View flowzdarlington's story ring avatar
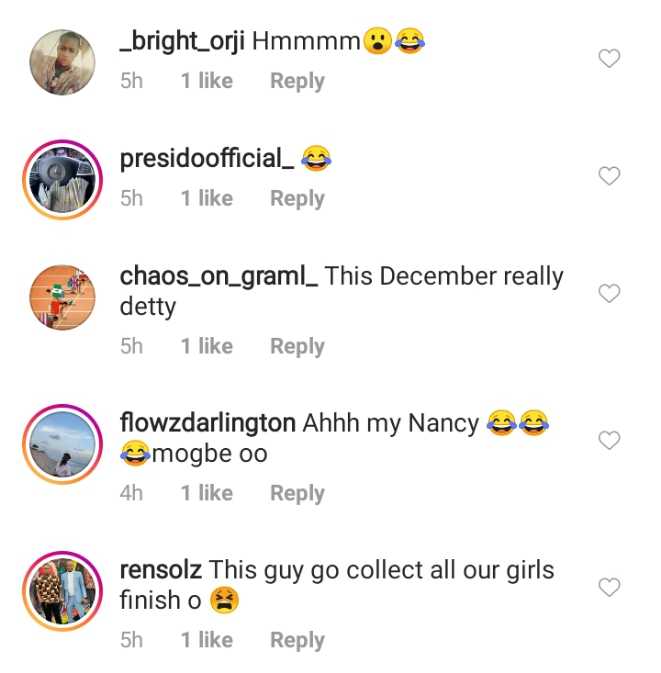661x673 pixels. pos(63,442)
